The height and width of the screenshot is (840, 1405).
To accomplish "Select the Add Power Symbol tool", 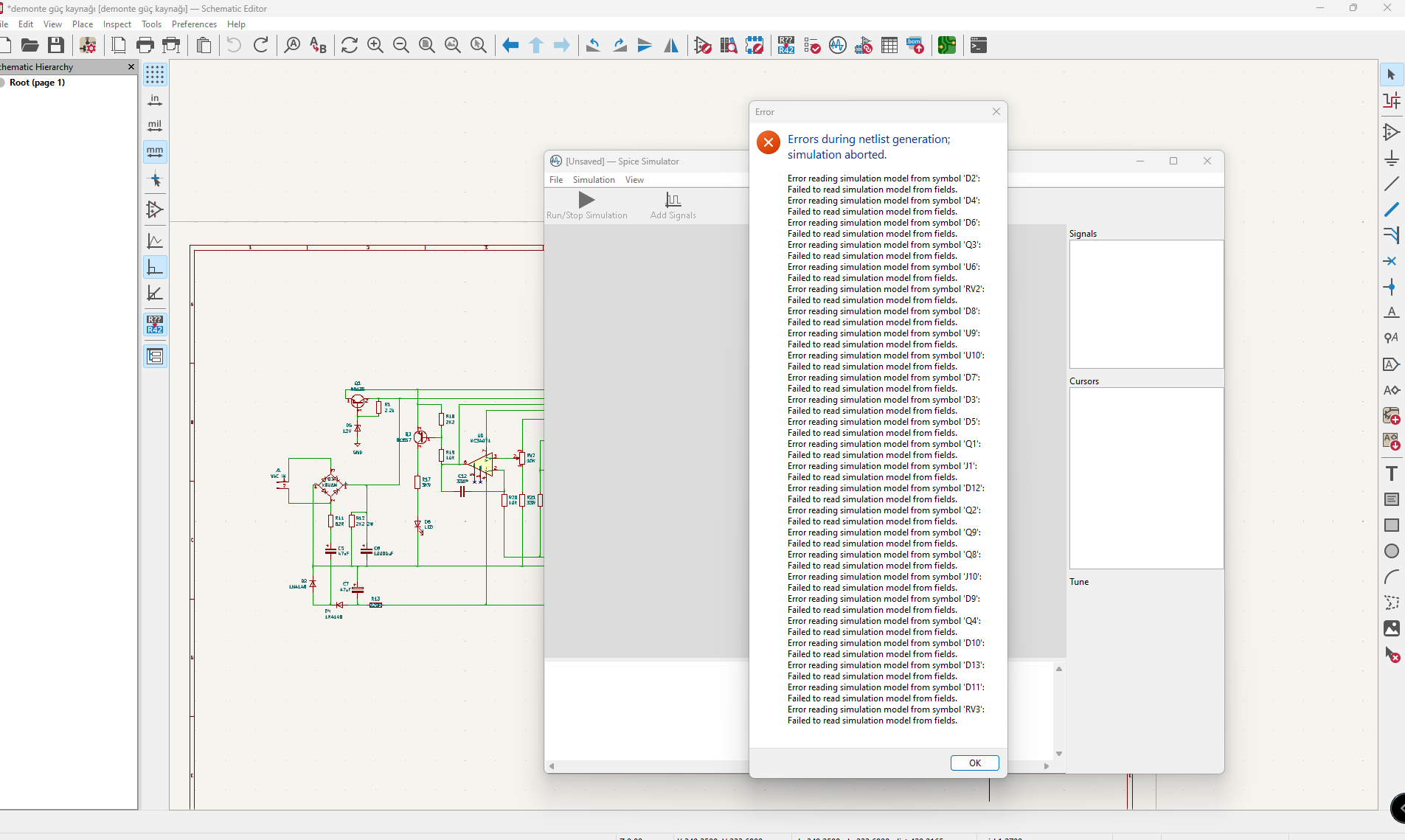I will click(x=1391, y=158).
